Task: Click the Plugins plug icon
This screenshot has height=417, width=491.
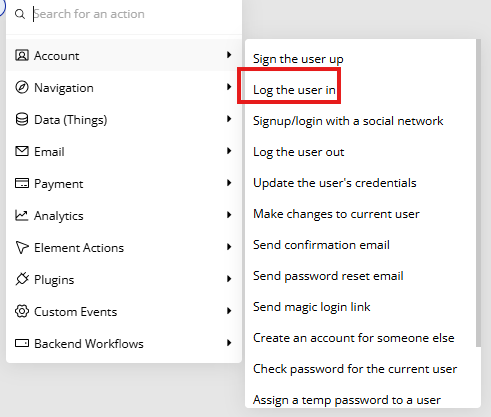Action: pyautogui.click(x=22, y=279)
